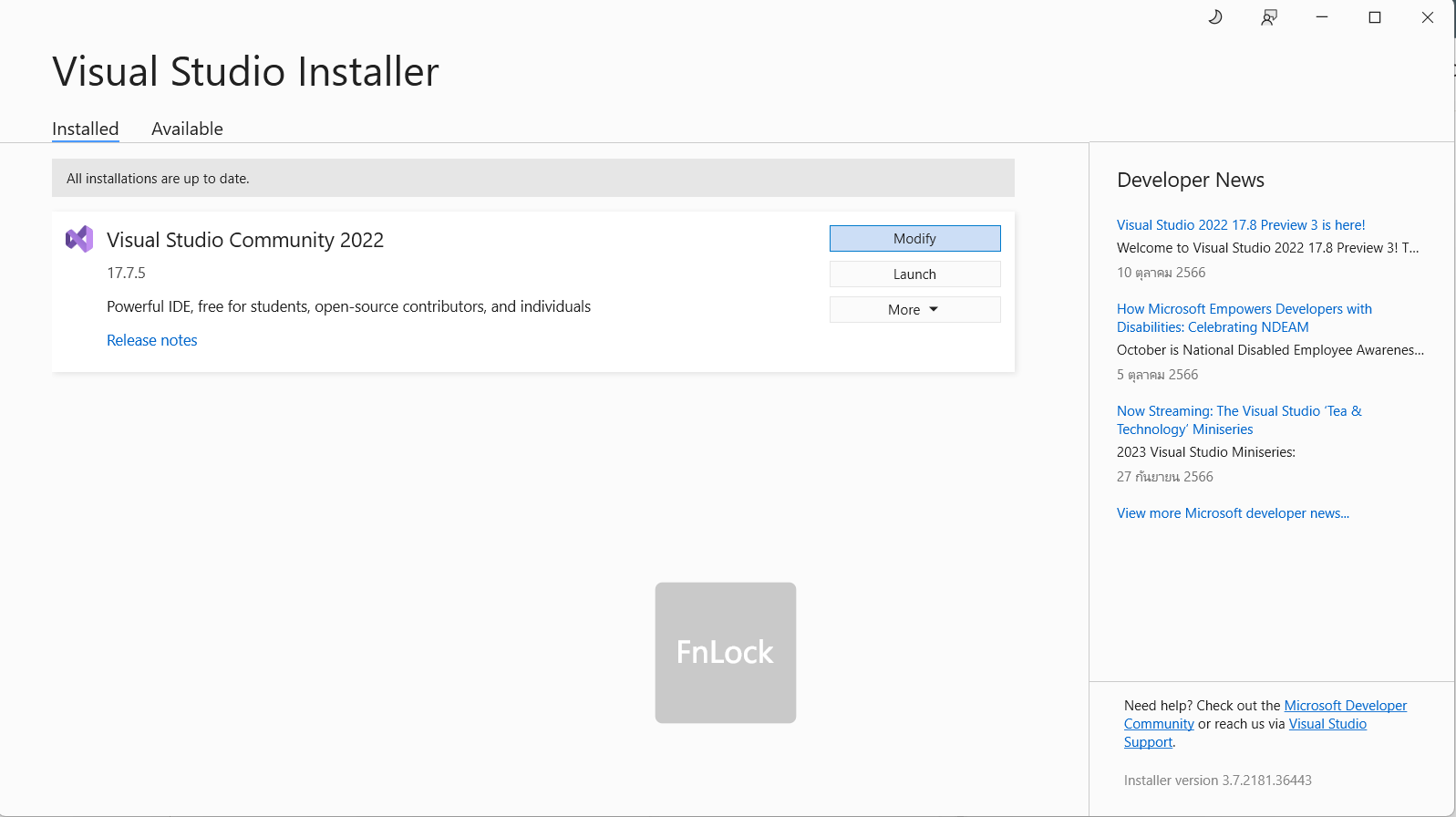Close the Visual Studio Installer window
The width and height of the screenshot is (1456, 817).
pos(1428,17)
